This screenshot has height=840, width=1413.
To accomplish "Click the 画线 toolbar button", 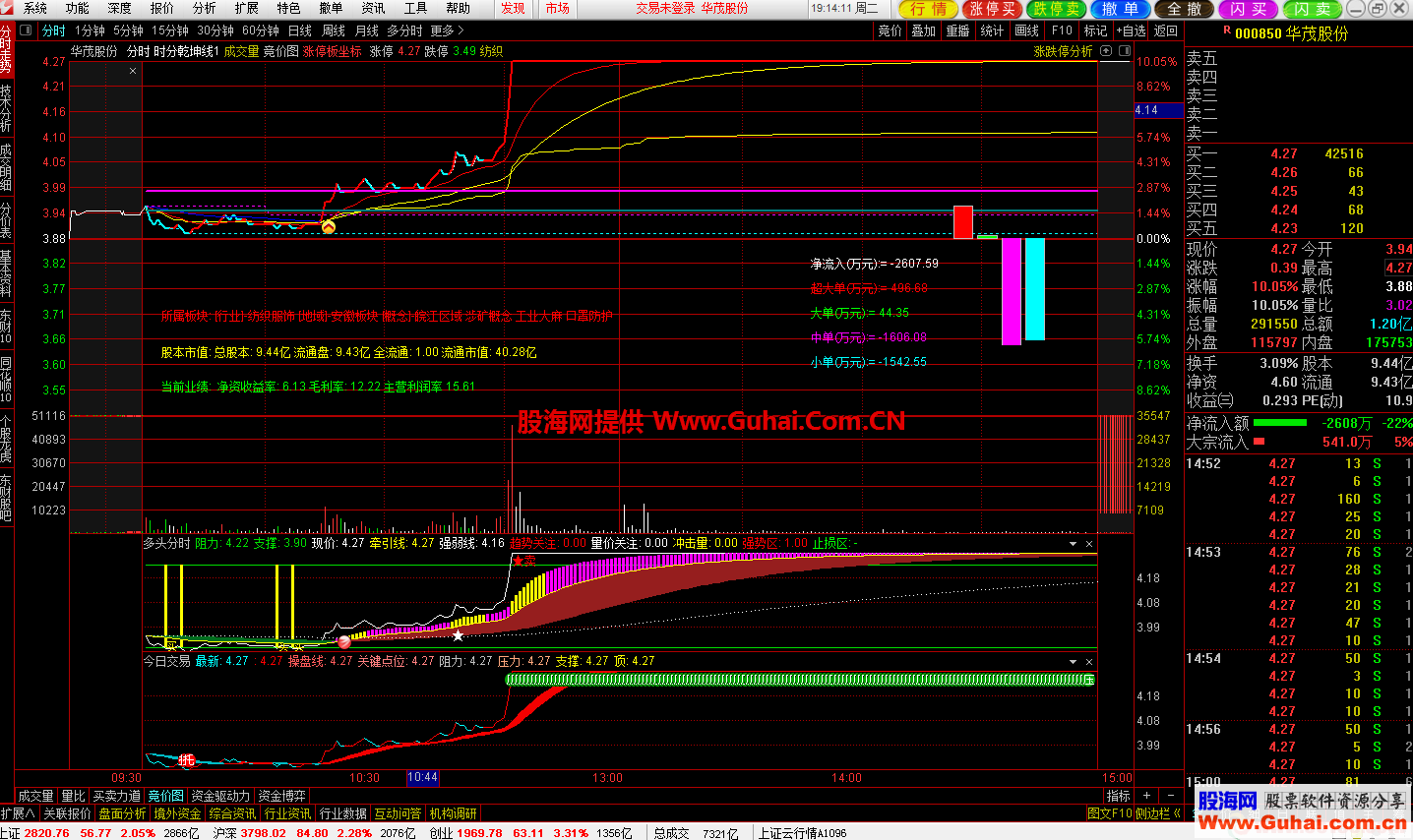I will 1026,30.
